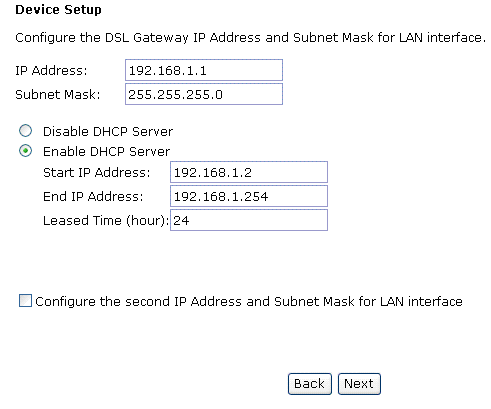
Task: Select the Enable DHCP Server radio button
Action: click(x=26, y=151)
